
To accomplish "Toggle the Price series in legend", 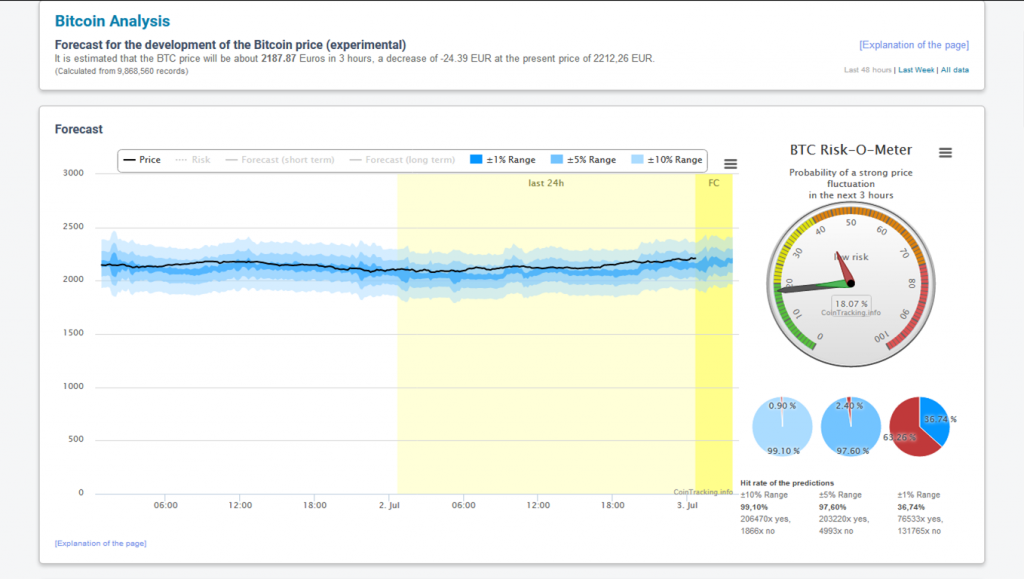I will click(x=142, y=160).
